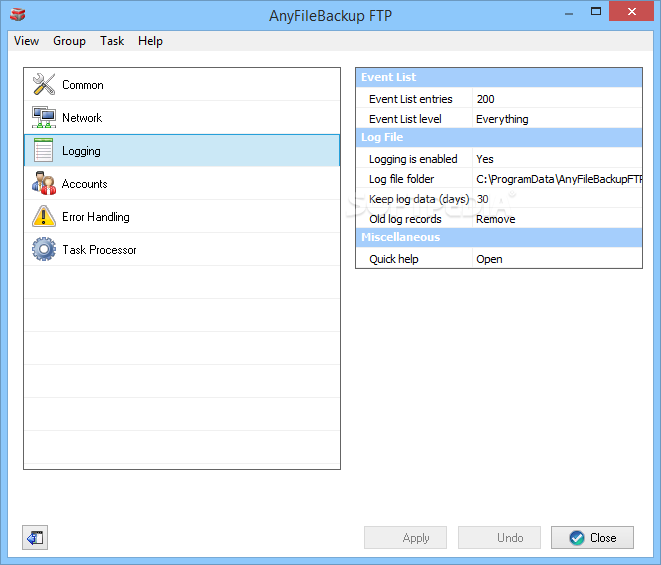Click the AnyFileBackup app icon in title bar
The height and width of the screenshot is (565, 661).
18,15
